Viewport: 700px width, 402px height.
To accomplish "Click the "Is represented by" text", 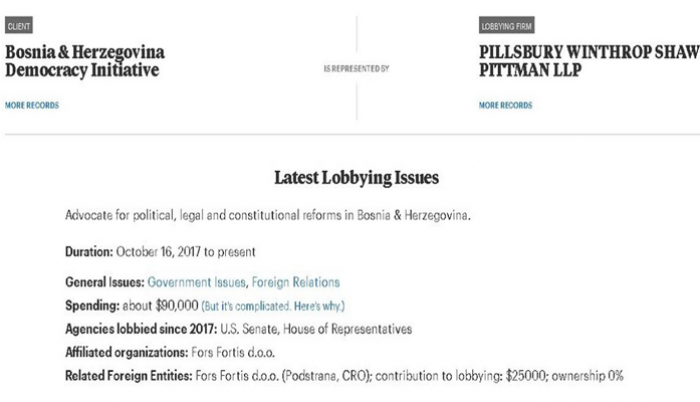I will tap(356, 68).
